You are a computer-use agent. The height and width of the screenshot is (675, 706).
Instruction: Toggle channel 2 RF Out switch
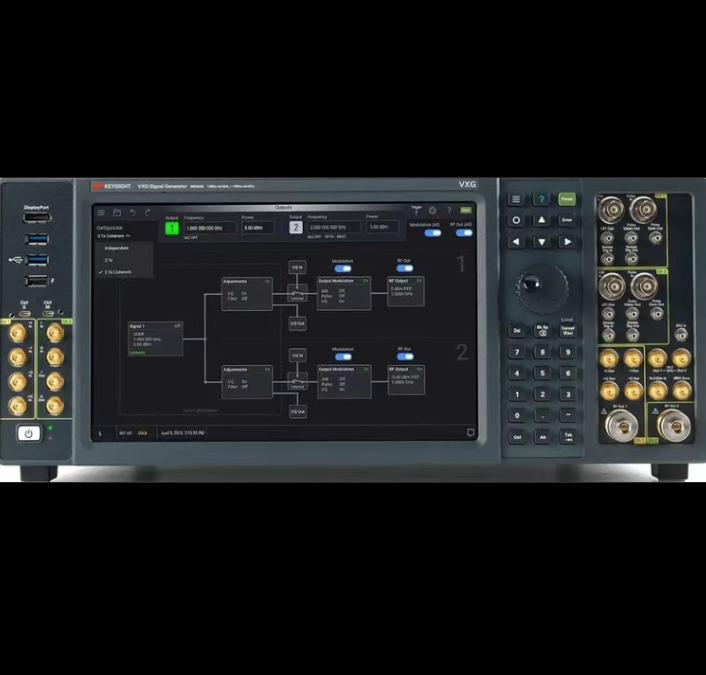[x=405, y=357]
